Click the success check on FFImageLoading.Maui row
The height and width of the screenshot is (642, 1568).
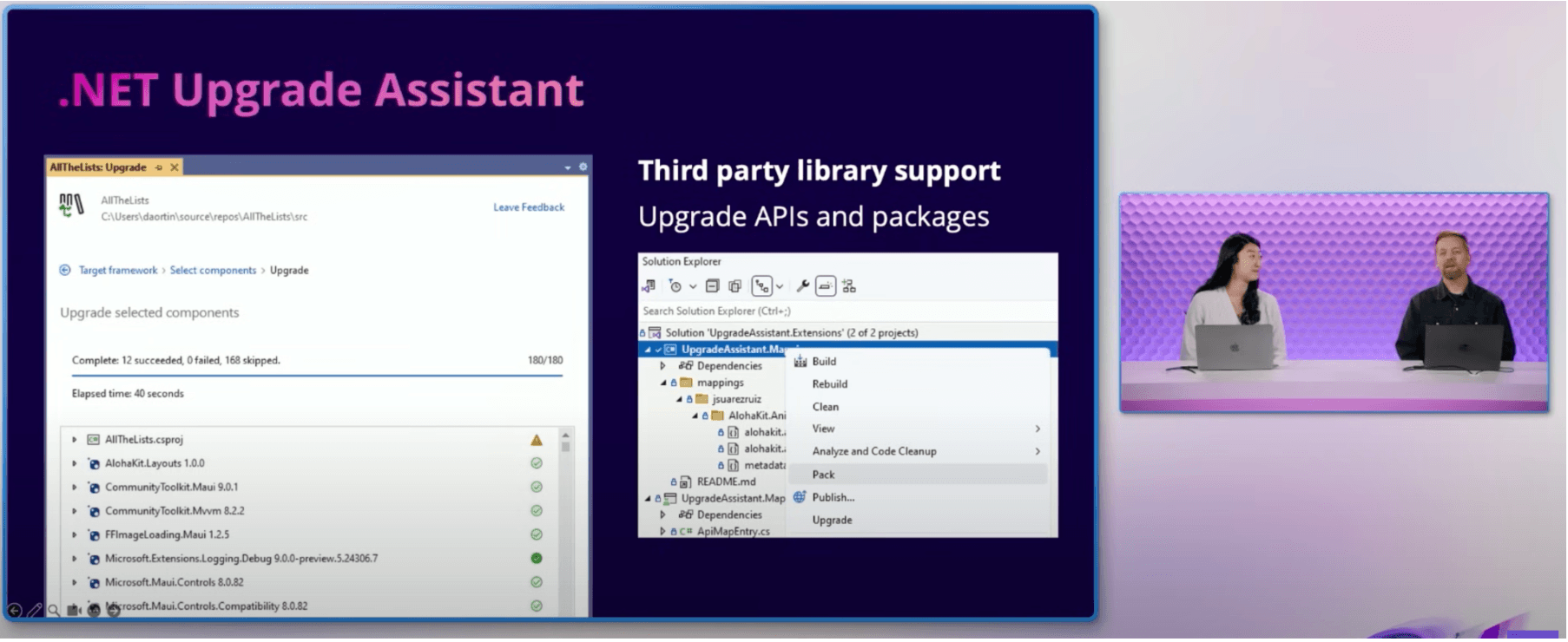[x=537, y=534]
